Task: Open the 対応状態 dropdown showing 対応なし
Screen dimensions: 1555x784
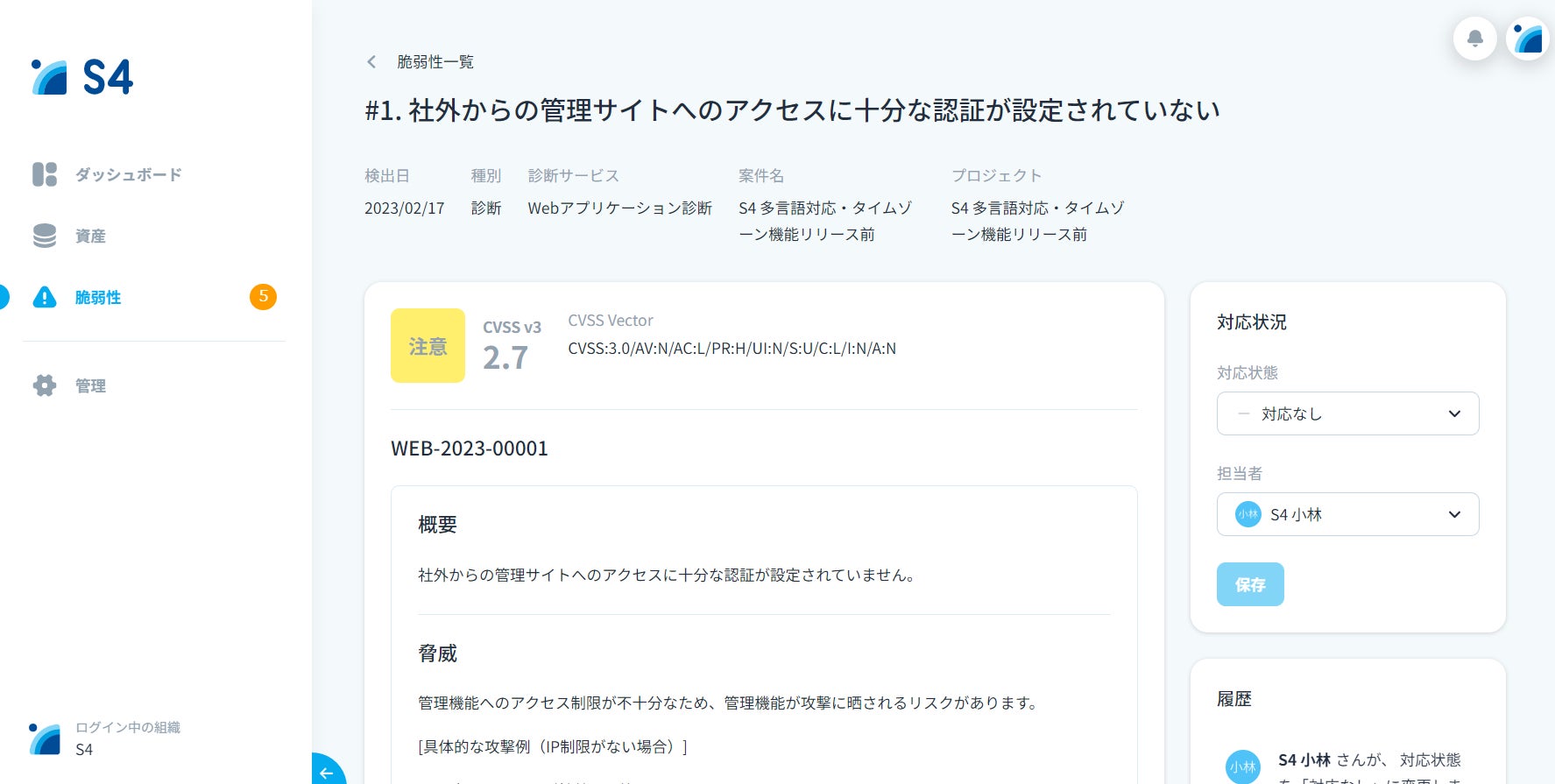Action: pos(1347,413)
